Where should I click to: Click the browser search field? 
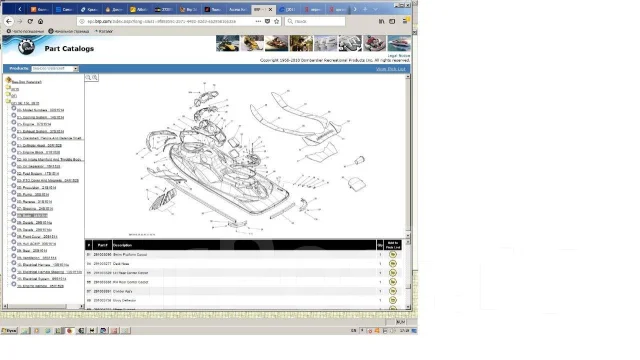tap(315, 21)
